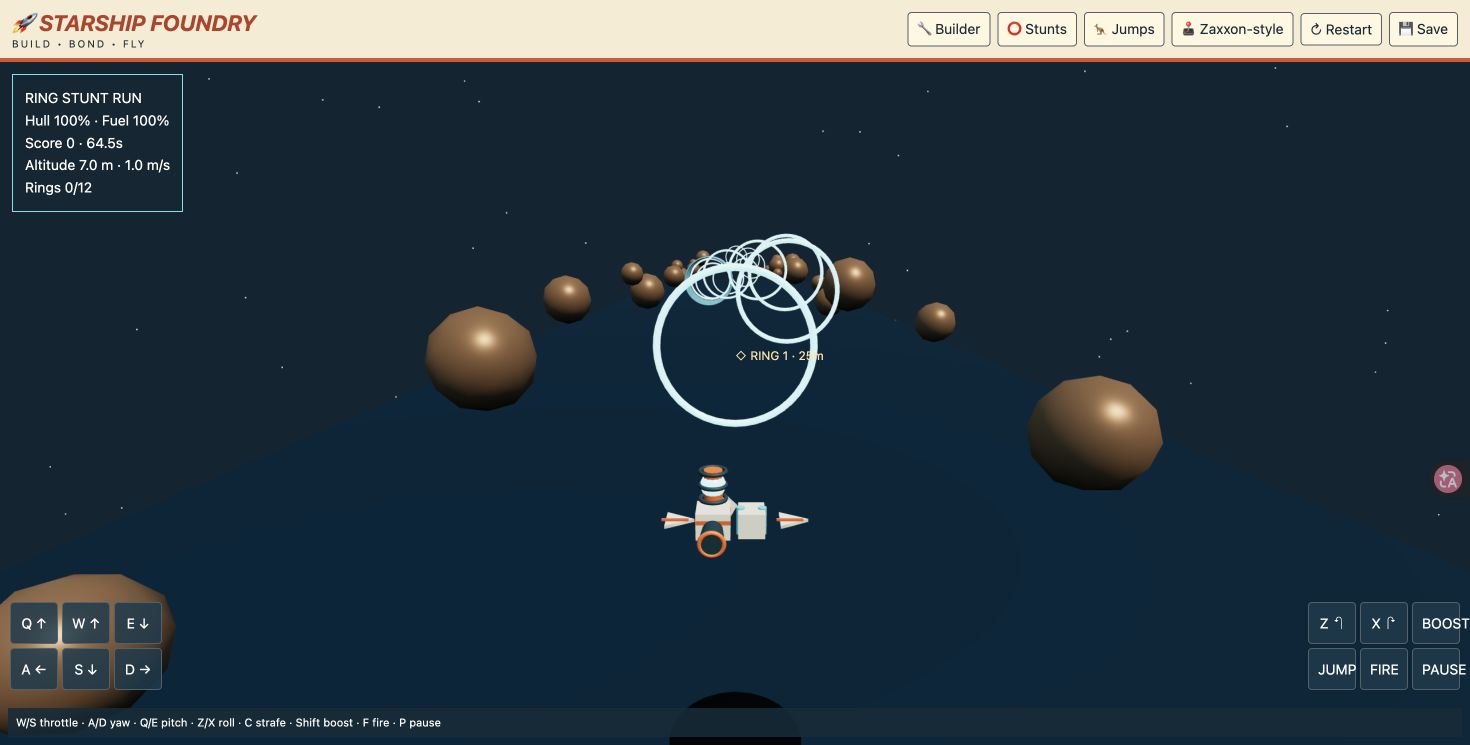The image size is (1470, 745).
Task: Tap the S throttle-down control key
Action: pyautogui.click(x=86, y=669)
